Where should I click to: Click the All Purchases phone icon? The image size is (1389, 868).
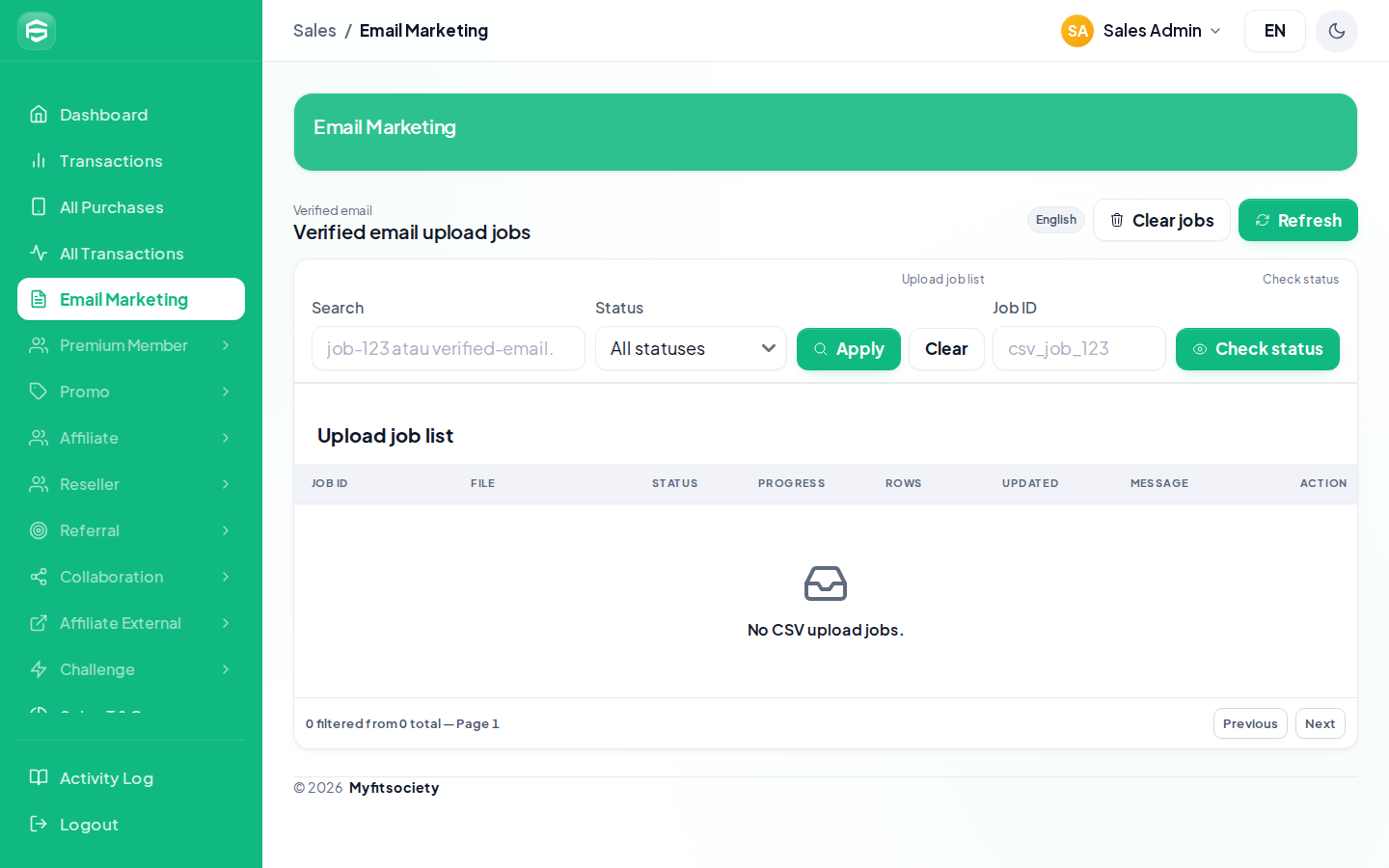39,207
